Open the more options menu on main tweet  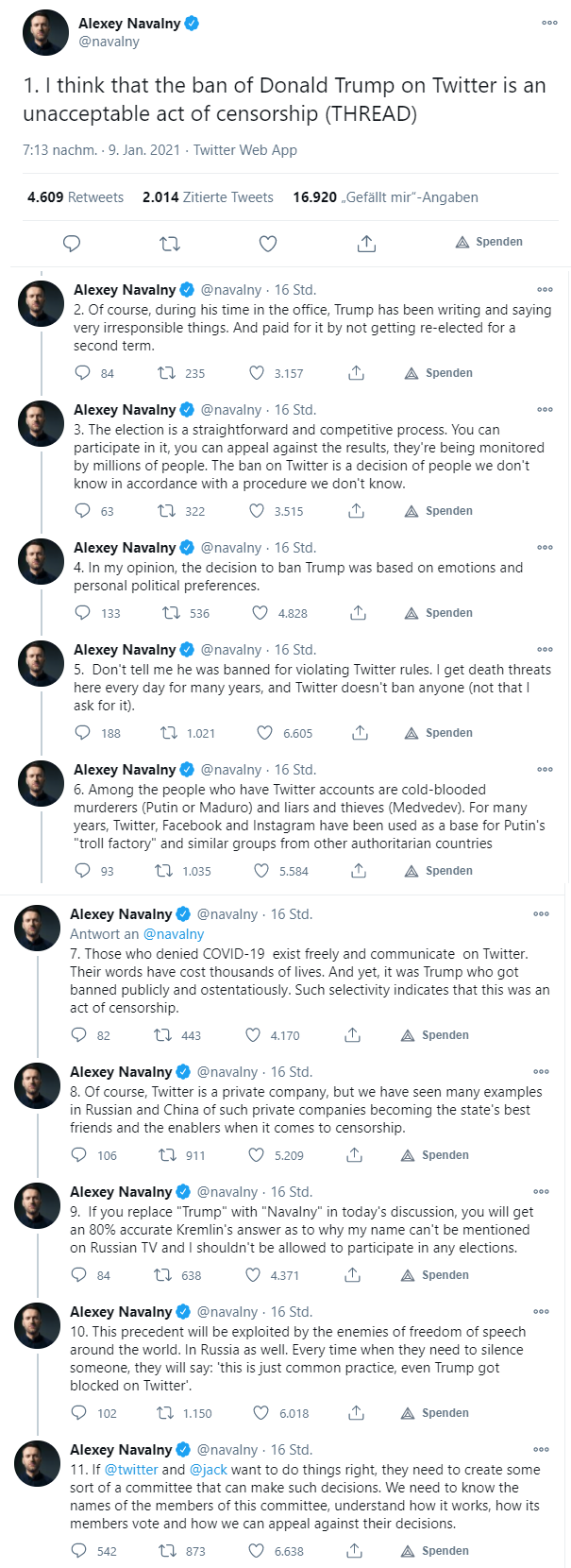click(x=549, y=24)
